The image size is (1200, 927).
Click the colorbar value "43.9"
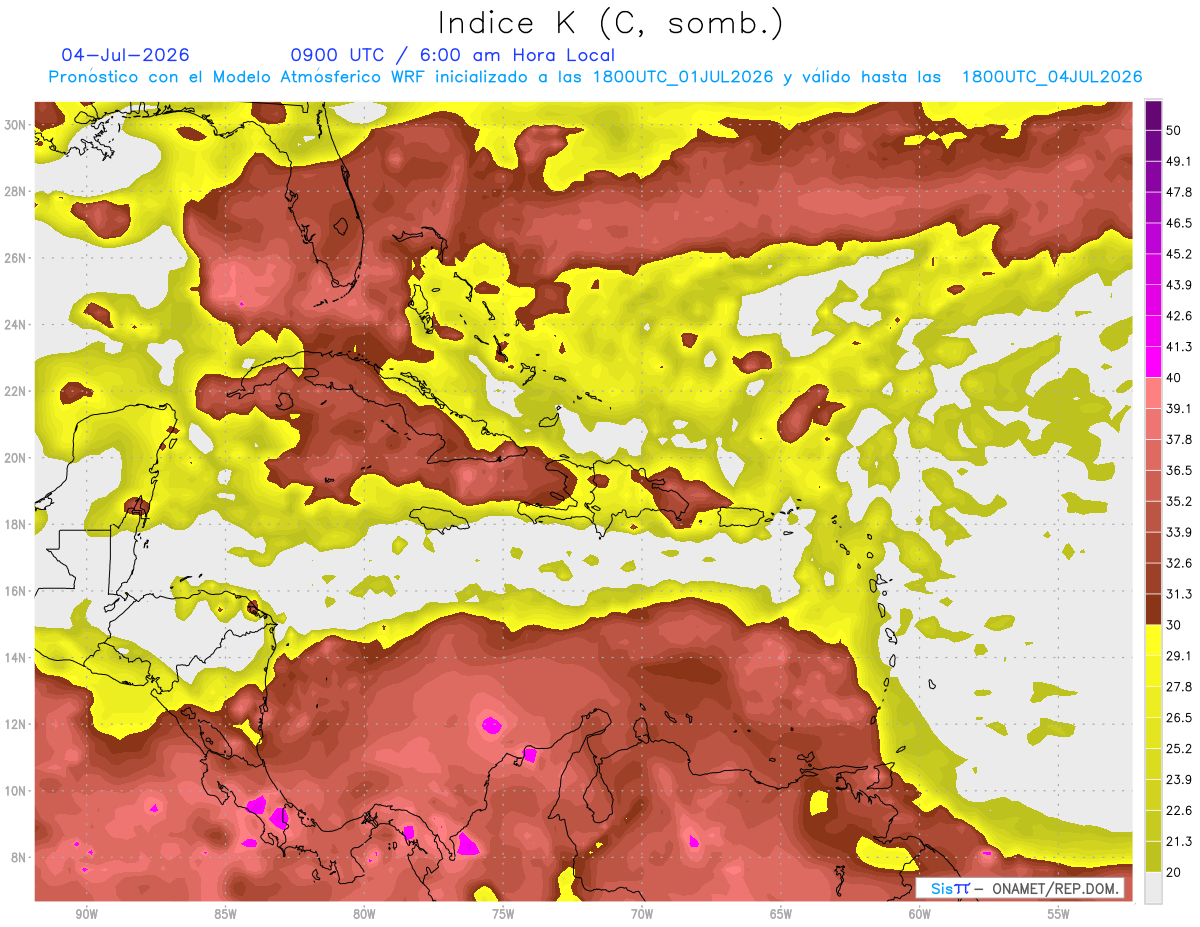click(x=1181, y=285)
